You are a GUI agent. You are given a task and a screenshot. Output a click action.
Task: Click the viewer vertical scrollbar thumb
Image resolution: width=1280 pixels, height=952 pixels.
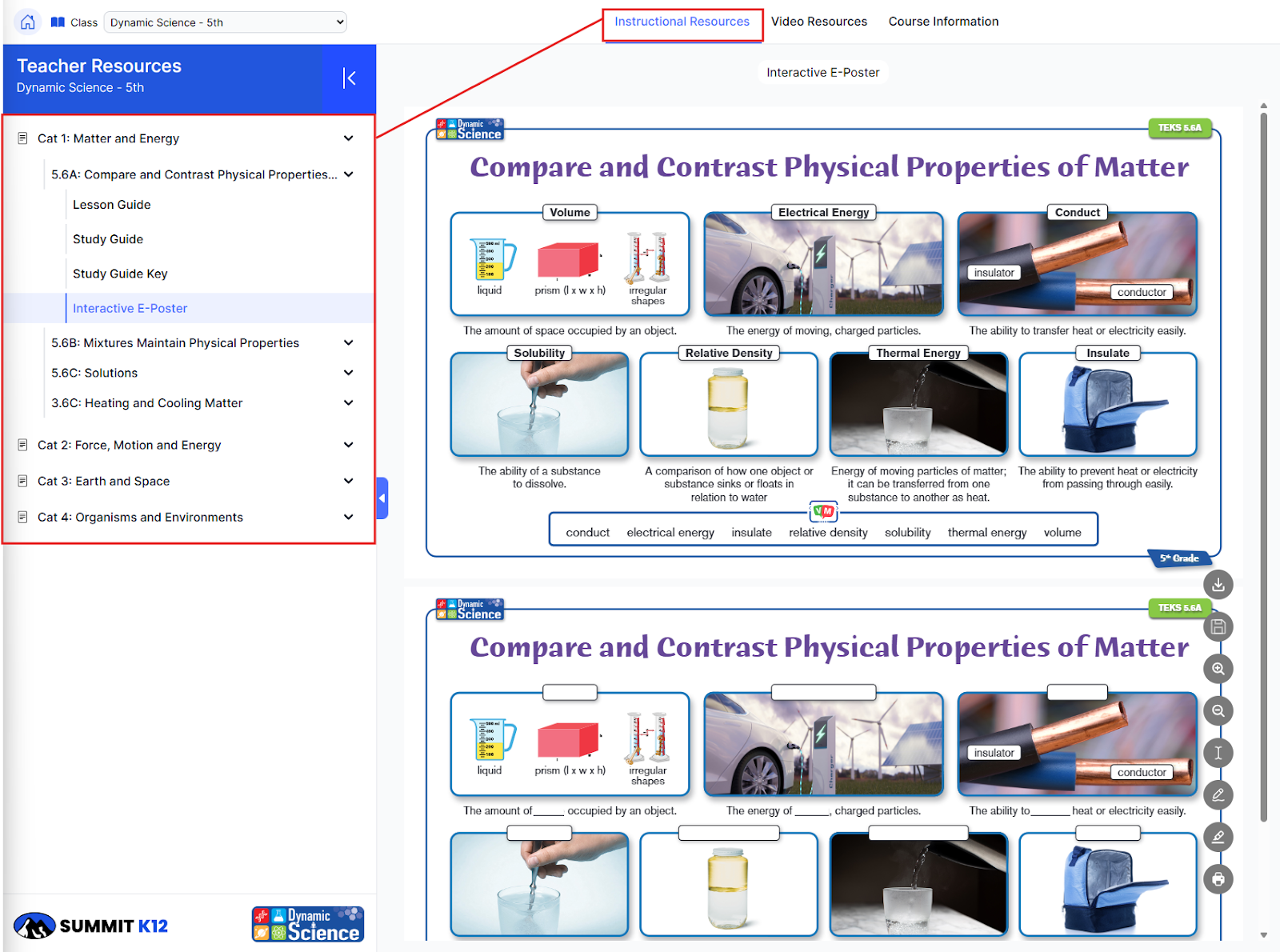1263,466
